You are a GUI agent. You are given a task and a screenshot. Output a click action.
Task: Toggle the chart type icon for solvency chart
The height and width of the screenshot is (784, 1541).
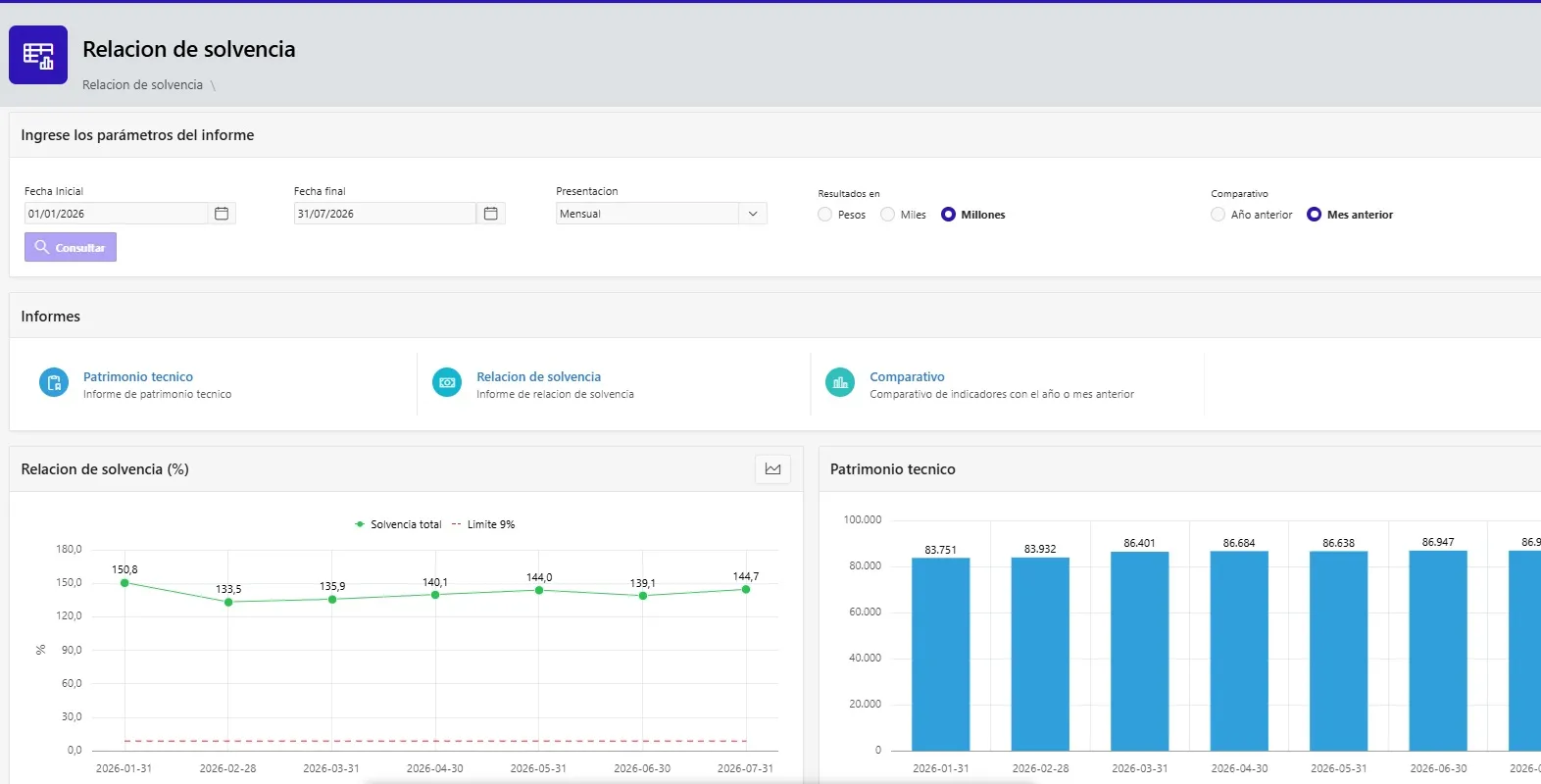[x=772, y=469]
